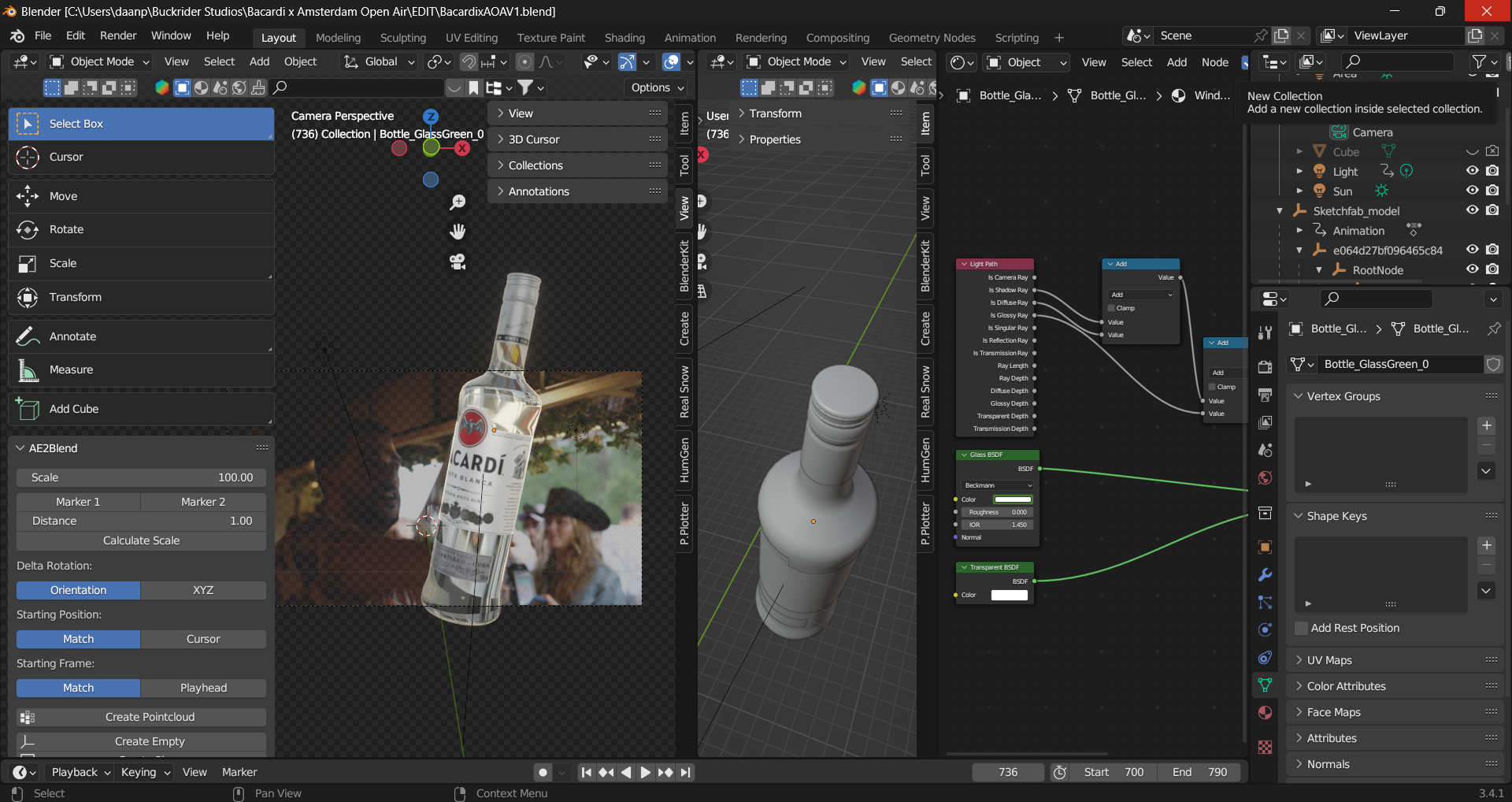
Task: Hide the Light object in viewport
Action: (x=1472, y=171)
